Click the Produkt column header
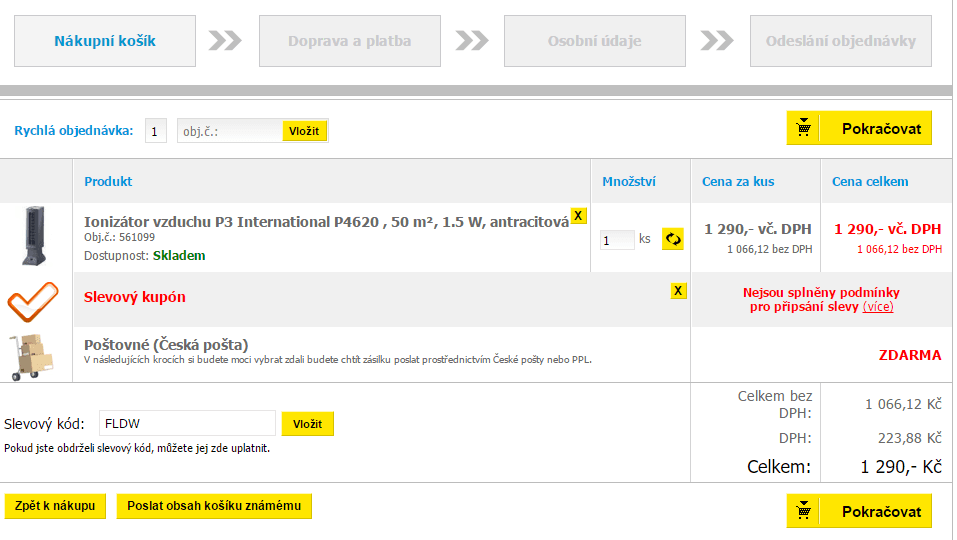This screenshot has width=957, height=540. pos(108,181)
